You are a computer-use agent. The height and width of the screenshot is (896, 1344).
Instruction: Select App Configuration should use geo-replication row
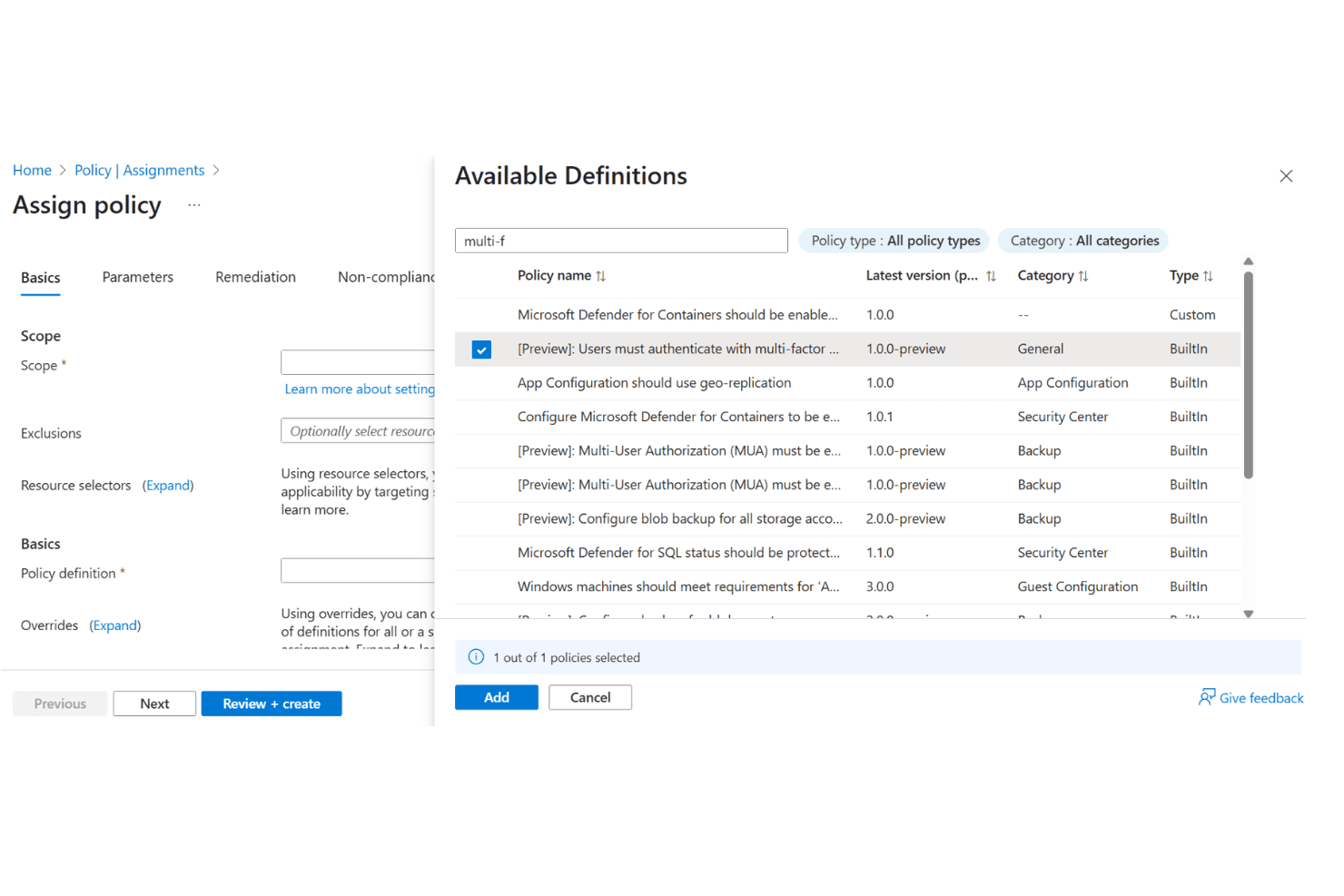847,383
